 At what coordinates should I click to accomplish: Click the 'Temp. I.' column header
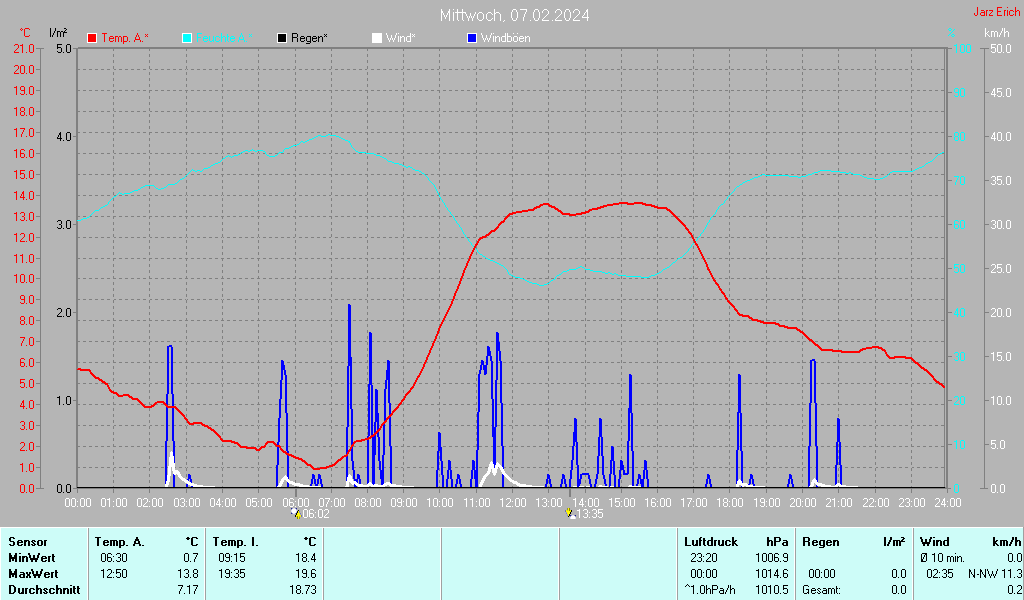(x=236, y=542)
